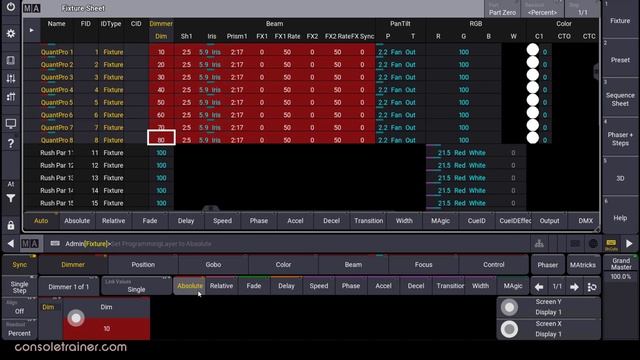Open Phaser + Steps from the right sidebar
This screenshot has height=360, width=640.
point(620,139)
